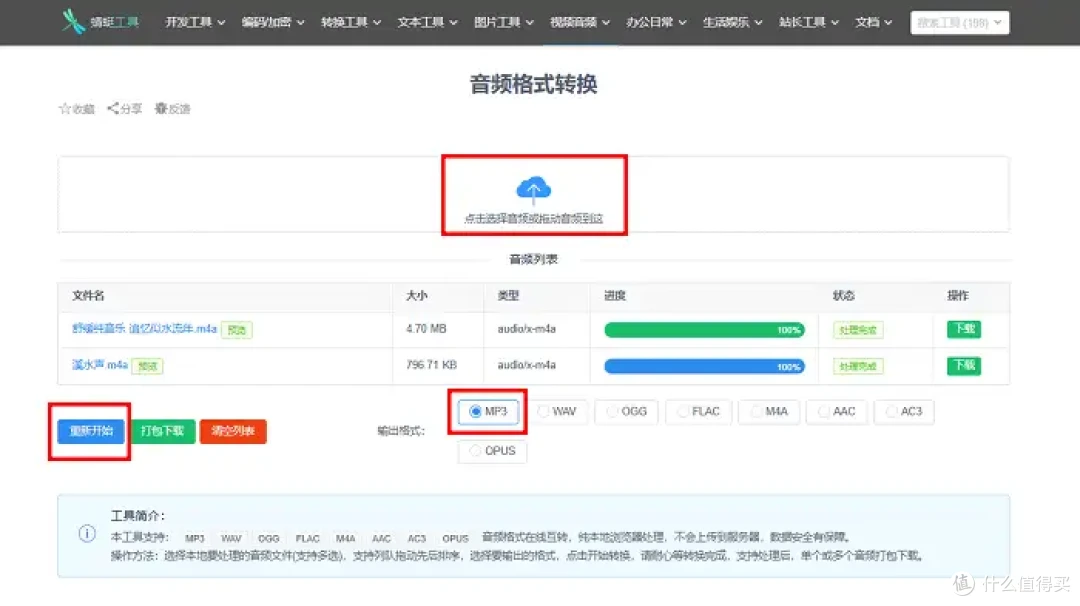The image size is (1080, 606).
Task: Preview the 溪水声.m4a audio file
Action: [147, 366]
